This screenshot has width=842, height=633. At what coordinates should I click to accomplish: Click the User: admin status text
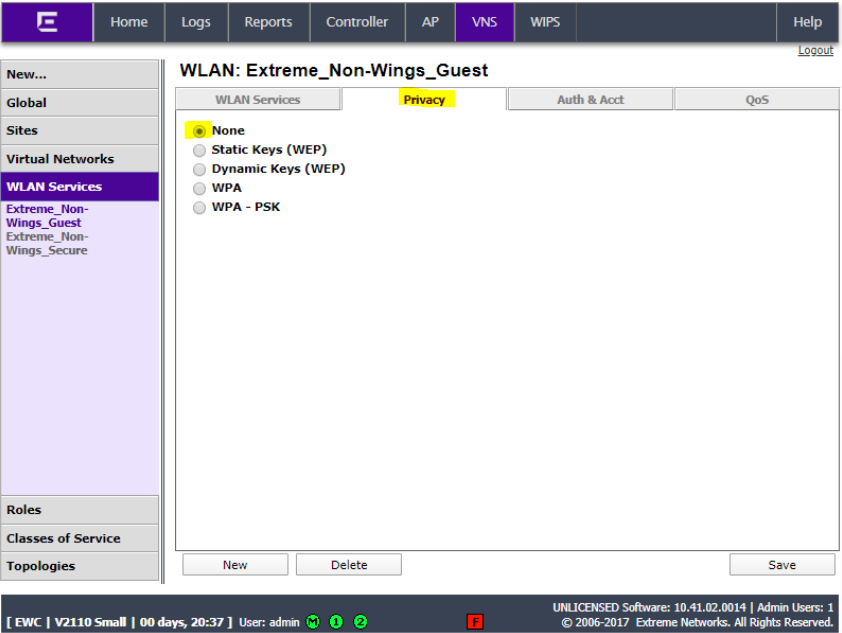269,622
